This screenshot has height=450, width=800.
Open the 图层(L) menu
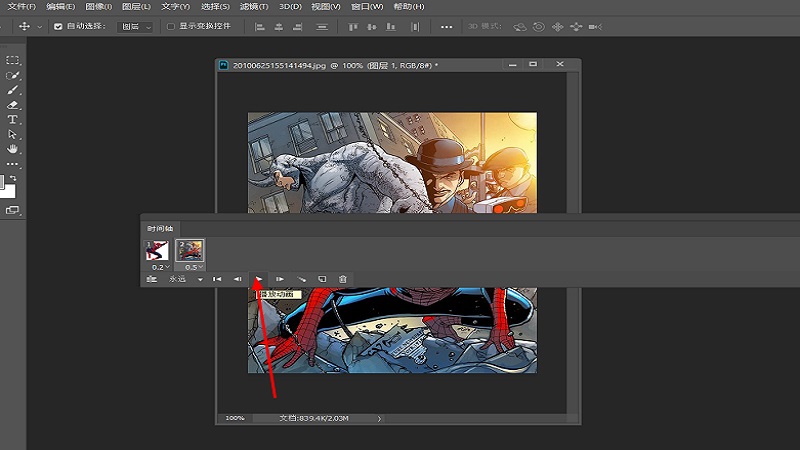[136, 7]
